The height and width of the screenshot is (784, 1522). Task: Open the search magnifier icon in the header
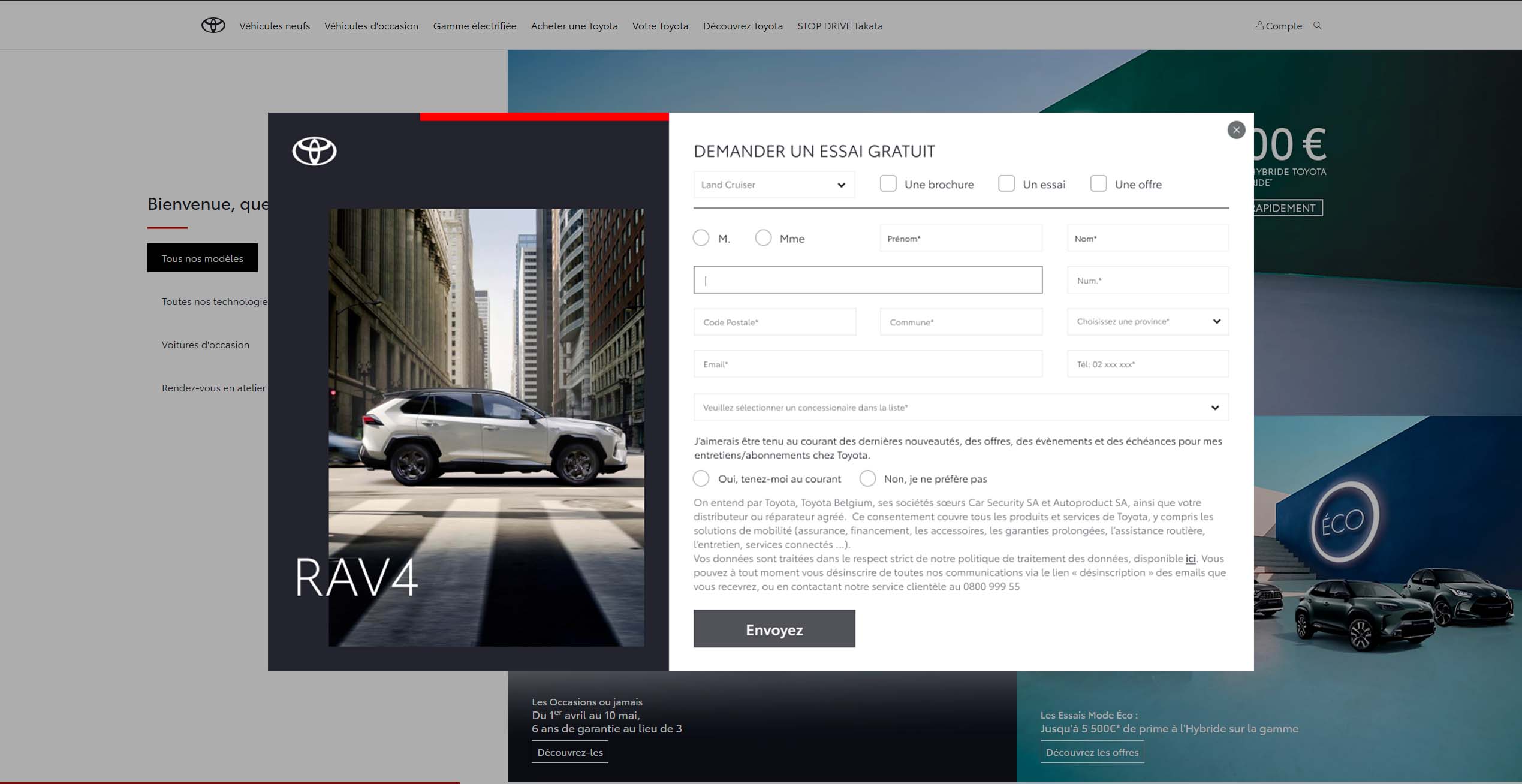coord(1317,25)
